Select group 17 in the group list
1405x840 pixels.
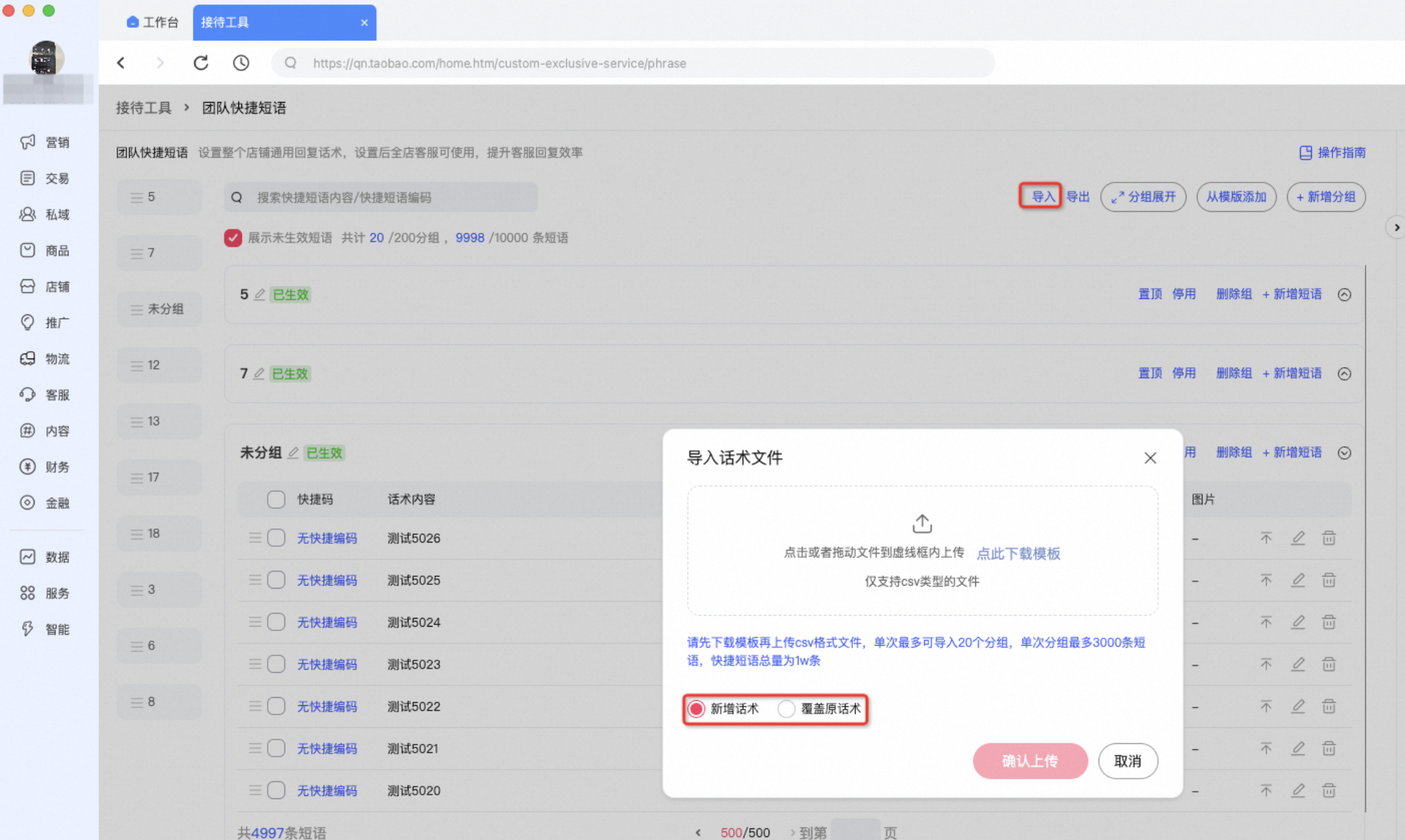point(159,477)
